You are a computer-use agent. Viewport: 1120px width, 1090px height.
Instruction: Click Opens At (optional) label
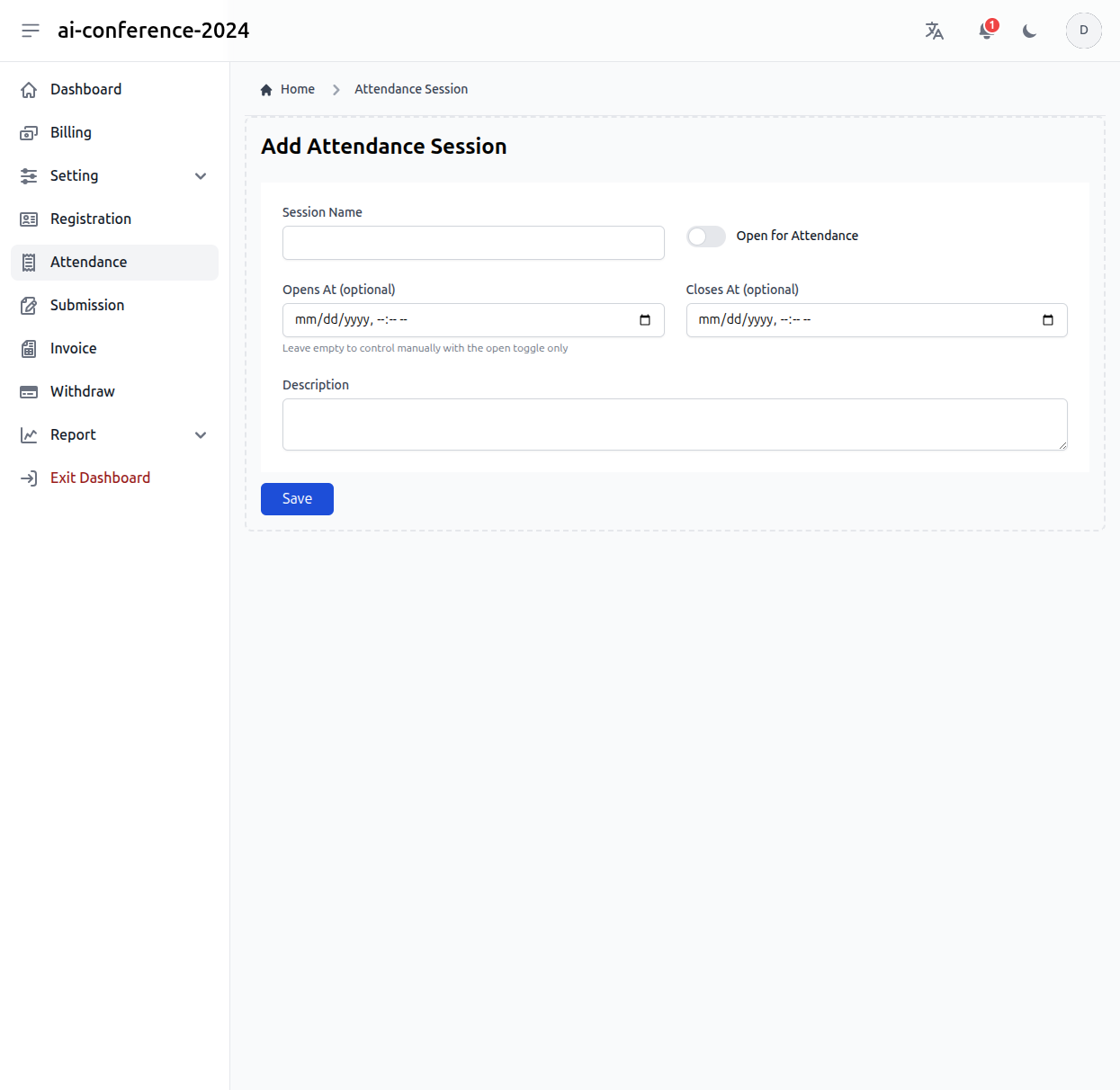point(339,290)
